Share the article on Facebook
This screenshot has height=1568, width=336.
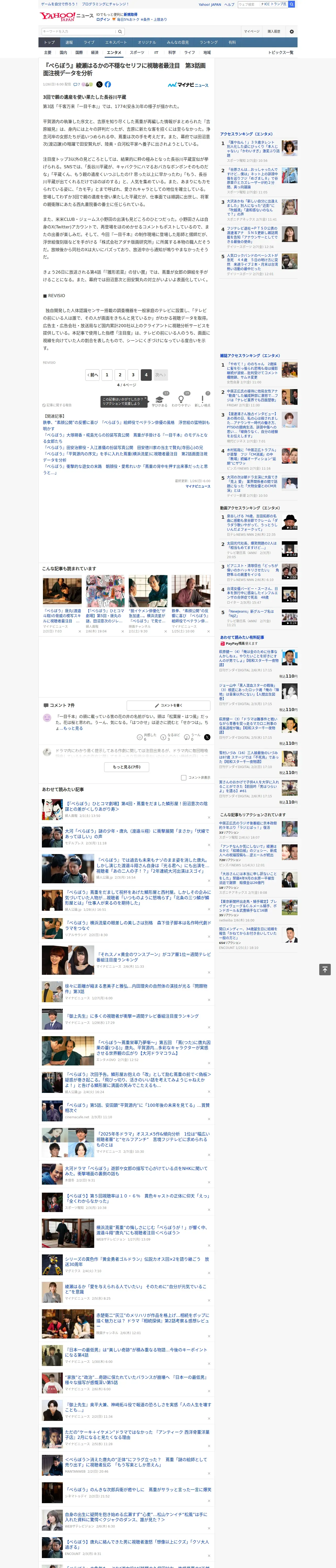tap(108, 85)
